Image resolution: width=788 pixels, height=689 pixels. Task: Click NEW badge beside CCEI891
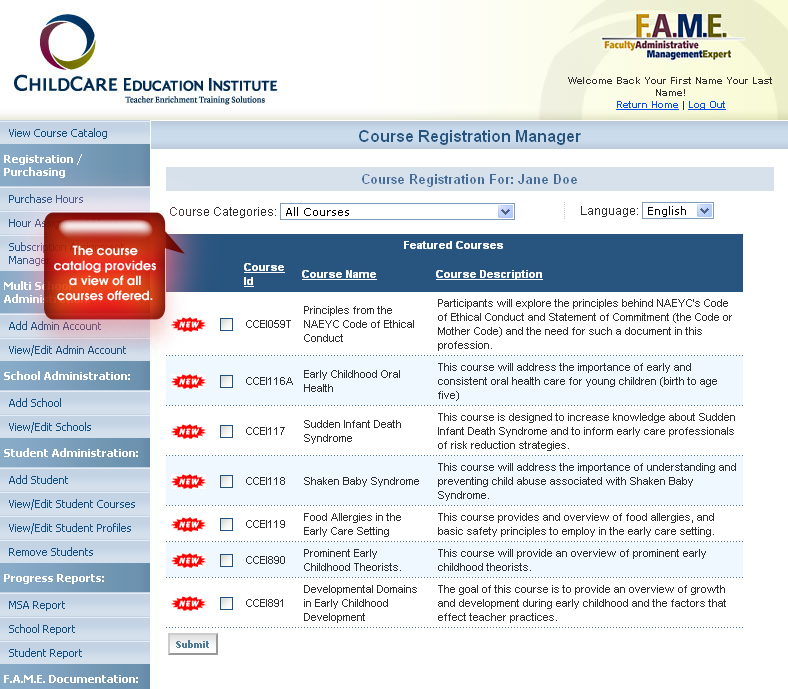(188, 603)
